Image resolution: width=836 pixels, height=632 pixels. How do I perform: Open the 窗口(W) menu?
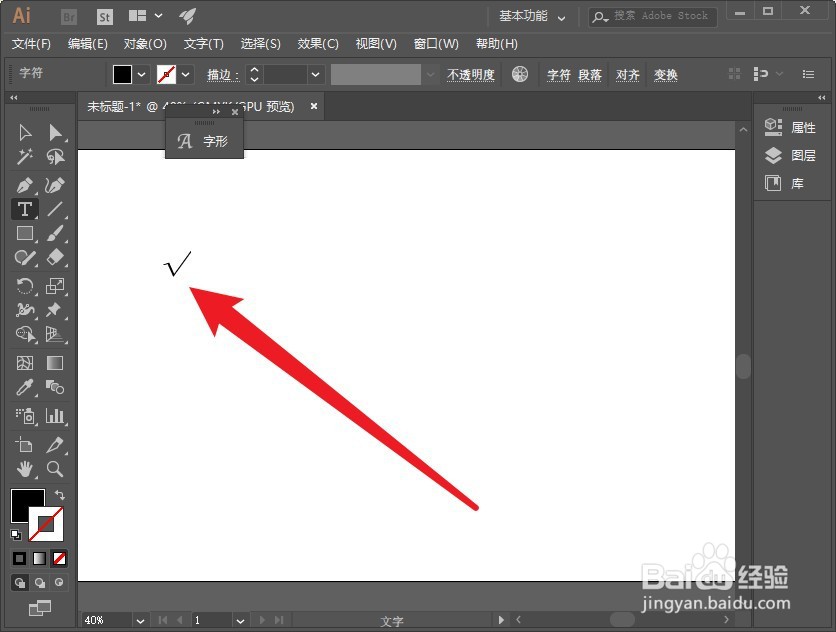coord(436,44)
